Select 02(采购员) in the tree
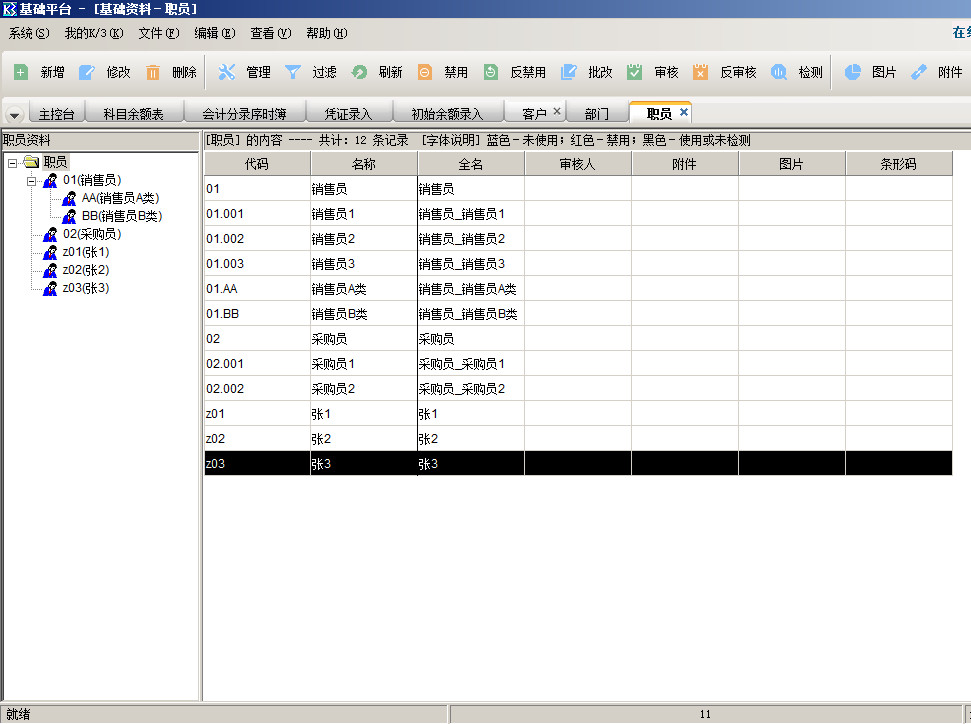This screenshot has height=724, width=971. click(91, 234)
